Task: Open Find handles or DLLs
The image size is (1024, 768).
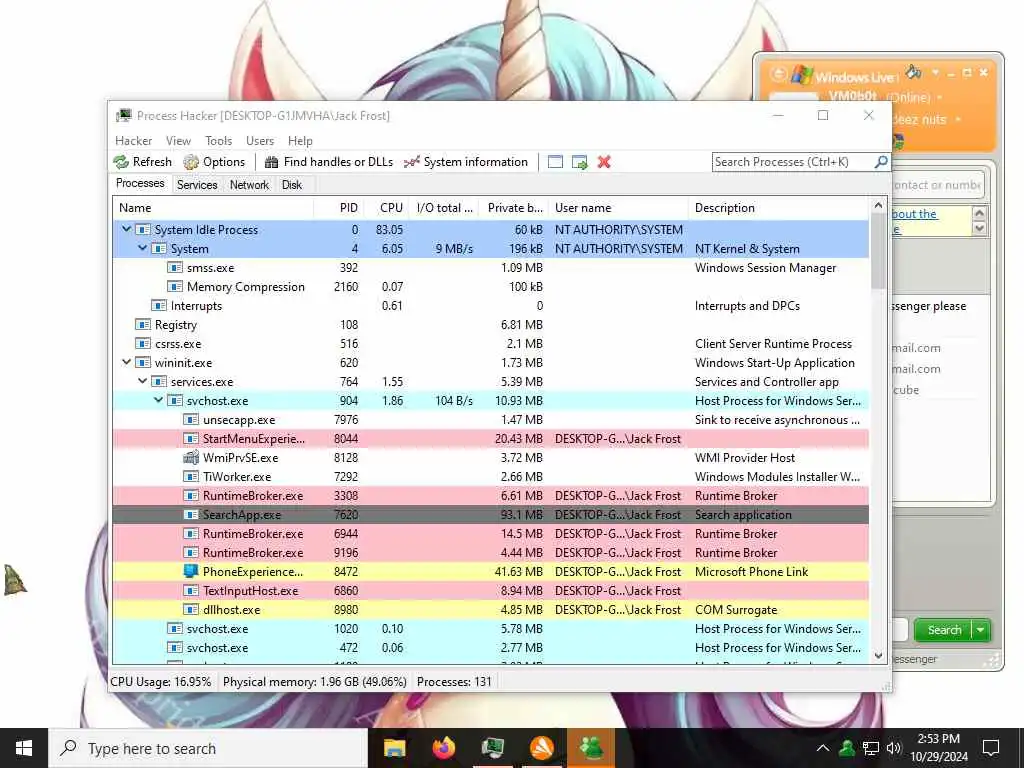Action: pos(328,162)
